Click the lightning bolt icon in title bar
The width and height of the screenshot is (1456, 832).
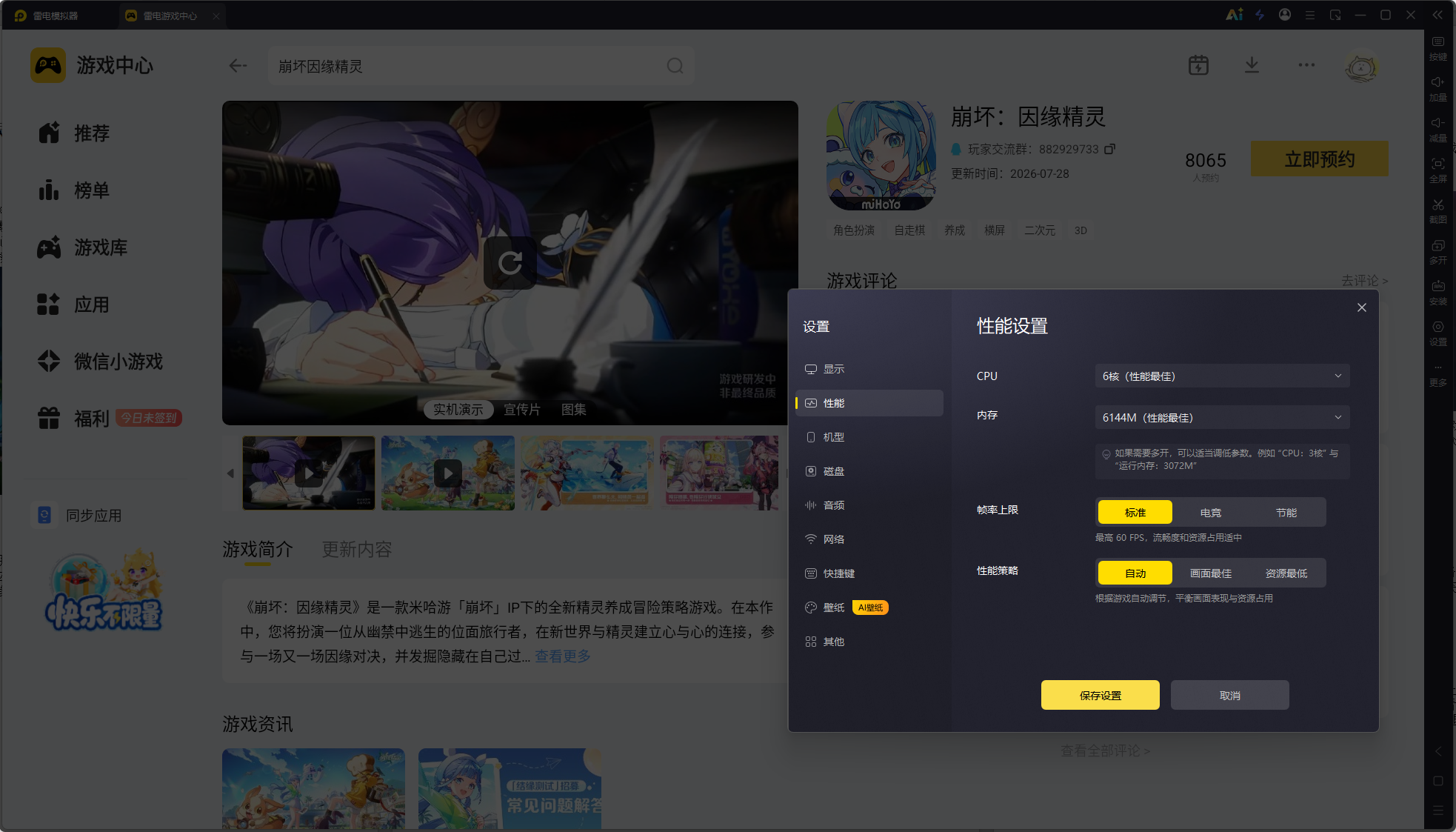(x=1260, y=15)
